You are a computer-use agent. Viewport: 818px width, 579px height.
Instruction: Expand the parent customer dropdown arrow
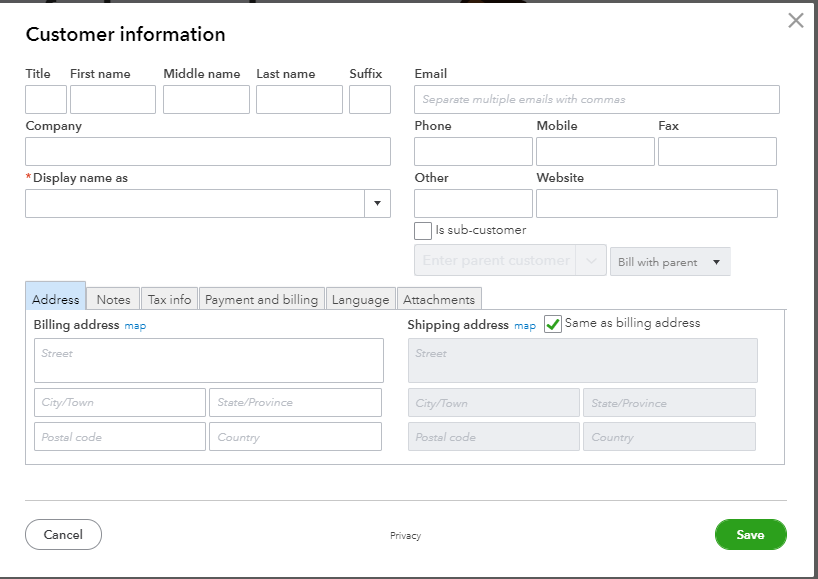[x=591, y=261]
